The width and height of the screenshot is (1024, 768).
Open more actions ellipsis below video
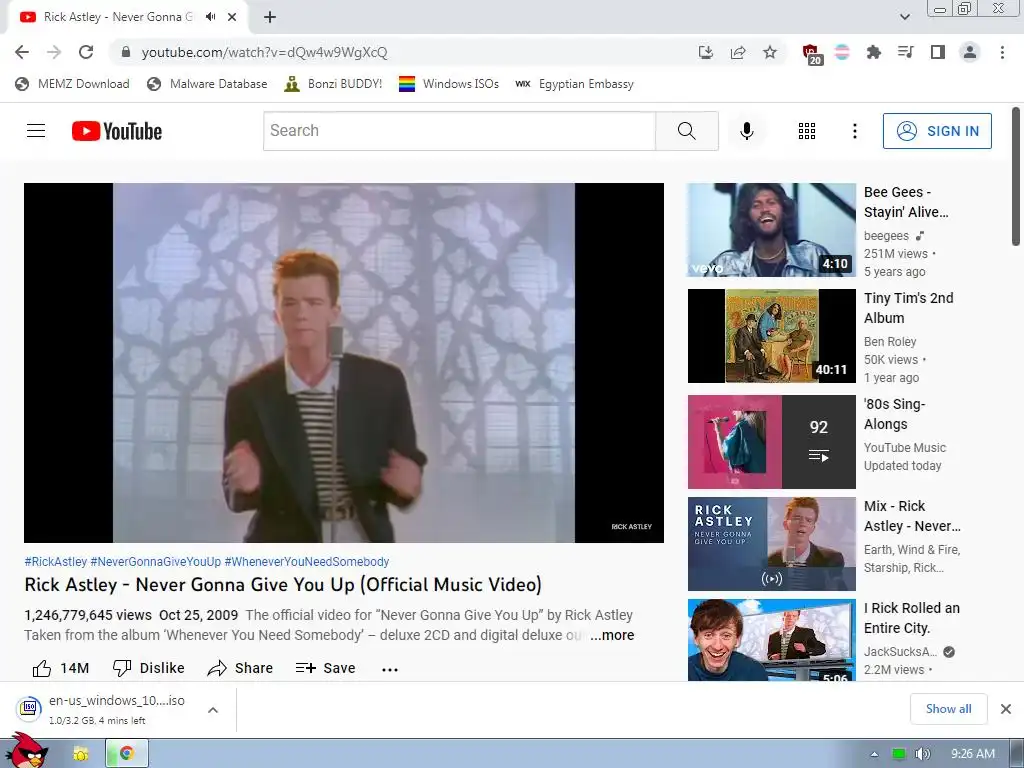tap(390, 669)
